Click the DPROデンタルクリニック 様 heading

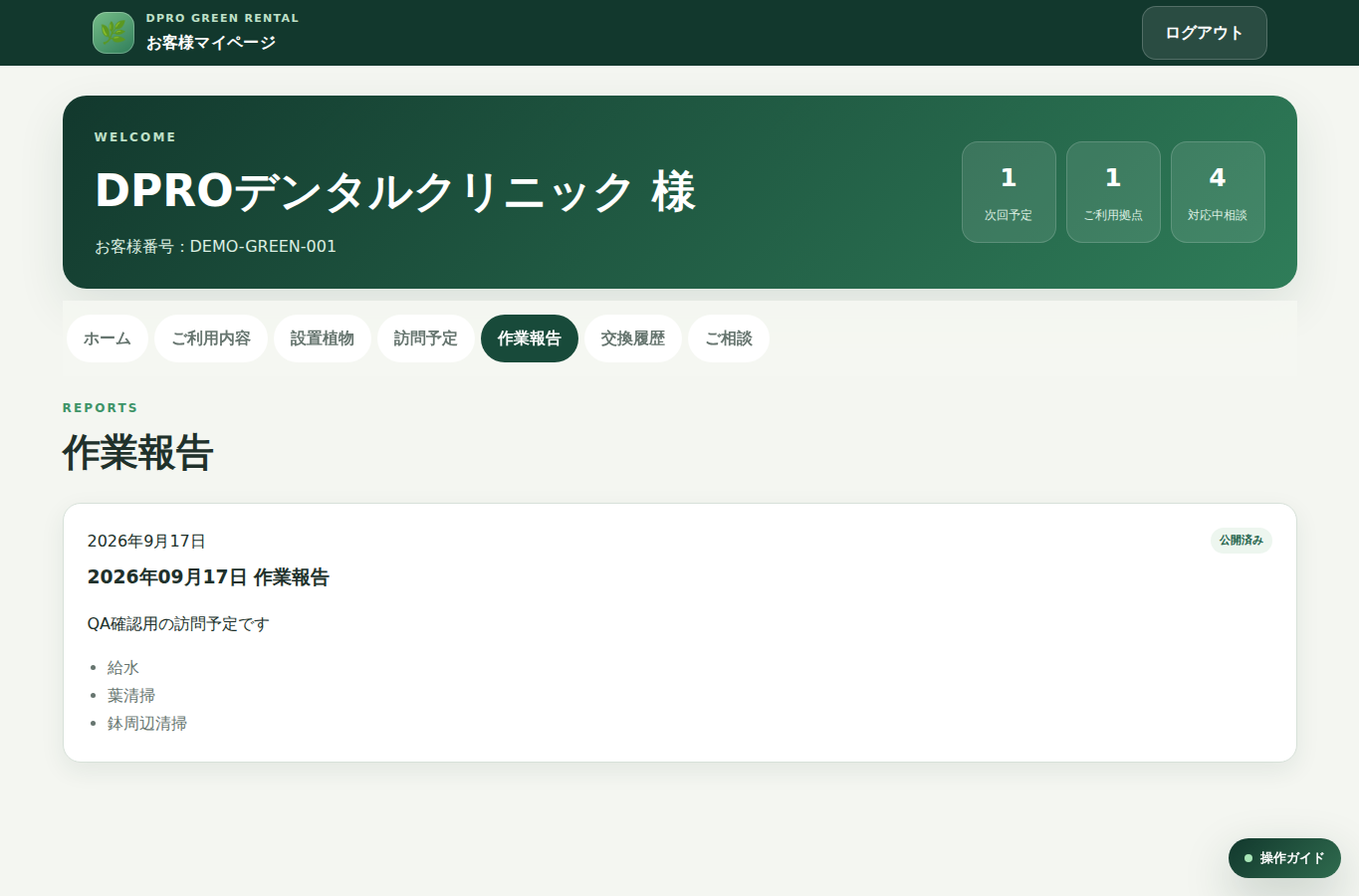(395, 191)
